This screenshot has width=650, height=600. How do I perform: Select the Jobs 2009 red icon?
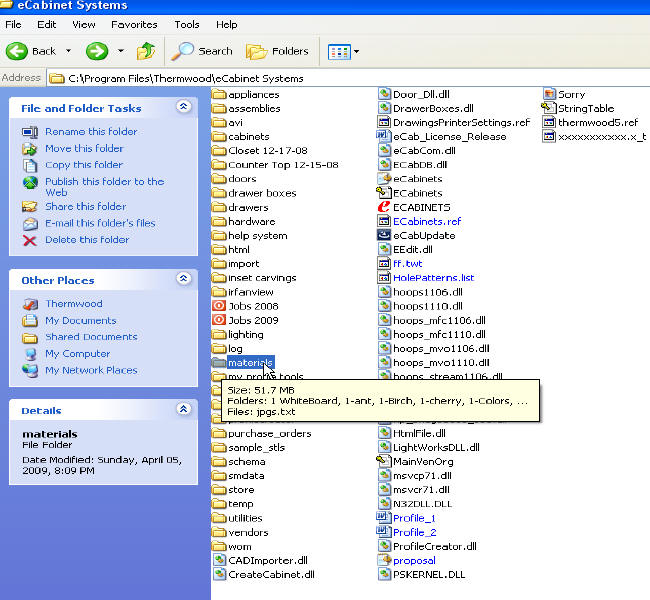[219, 320]
